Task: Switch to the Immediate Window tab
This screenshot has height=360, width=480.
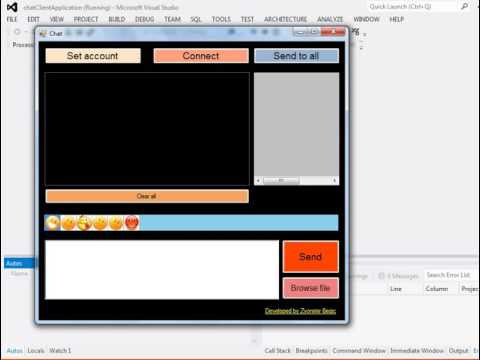Action: pyautogui.click(x=417, y=351)
